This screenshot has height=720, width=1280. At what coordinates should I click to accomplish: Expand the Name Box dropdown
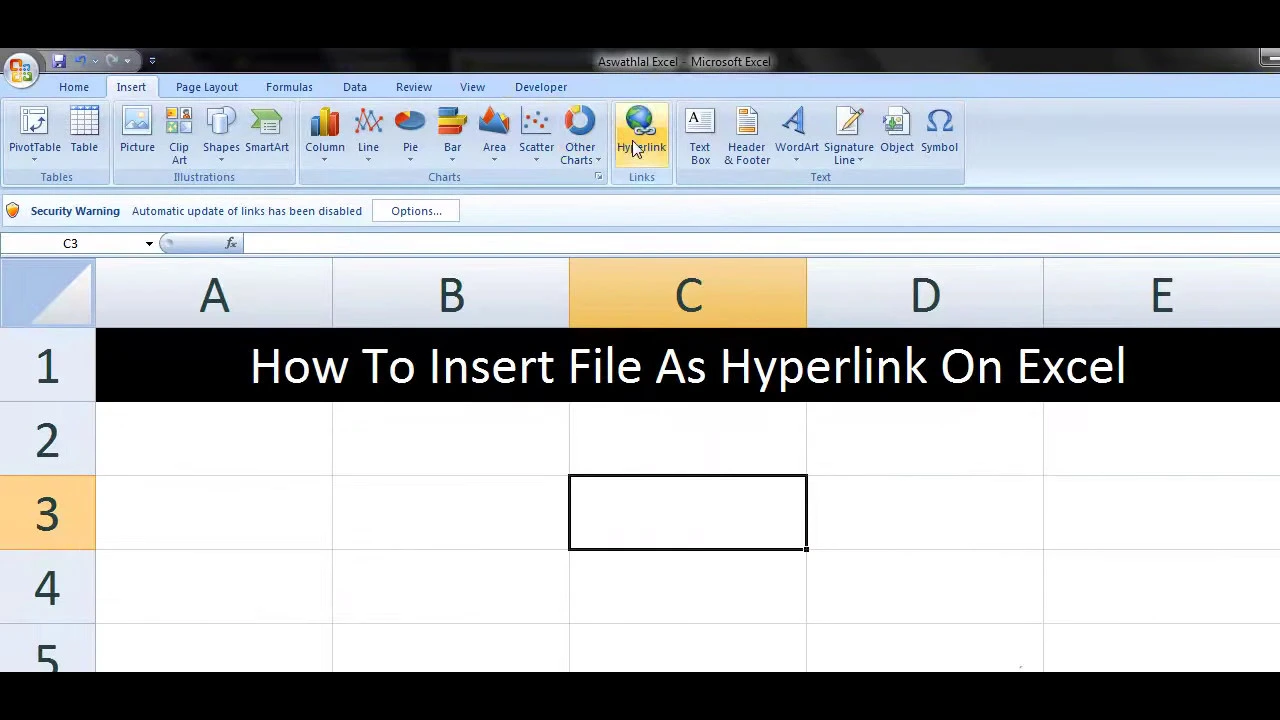[x=149, y=244]
